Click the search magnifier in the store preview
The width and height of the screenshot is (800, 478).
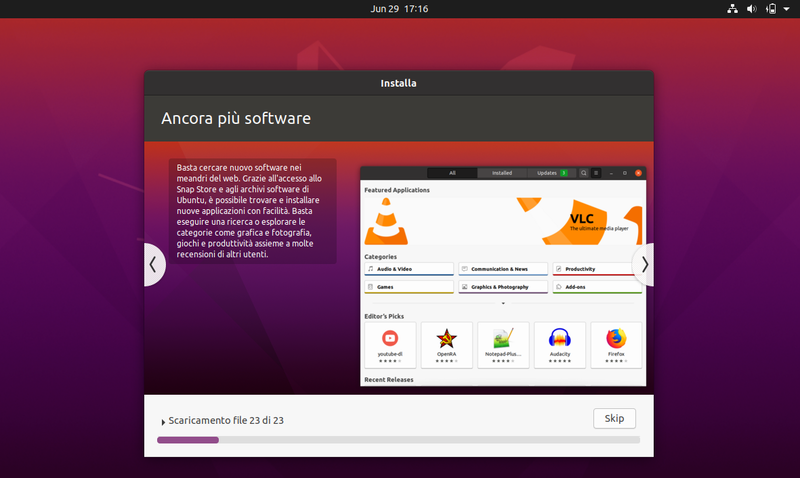583,173
